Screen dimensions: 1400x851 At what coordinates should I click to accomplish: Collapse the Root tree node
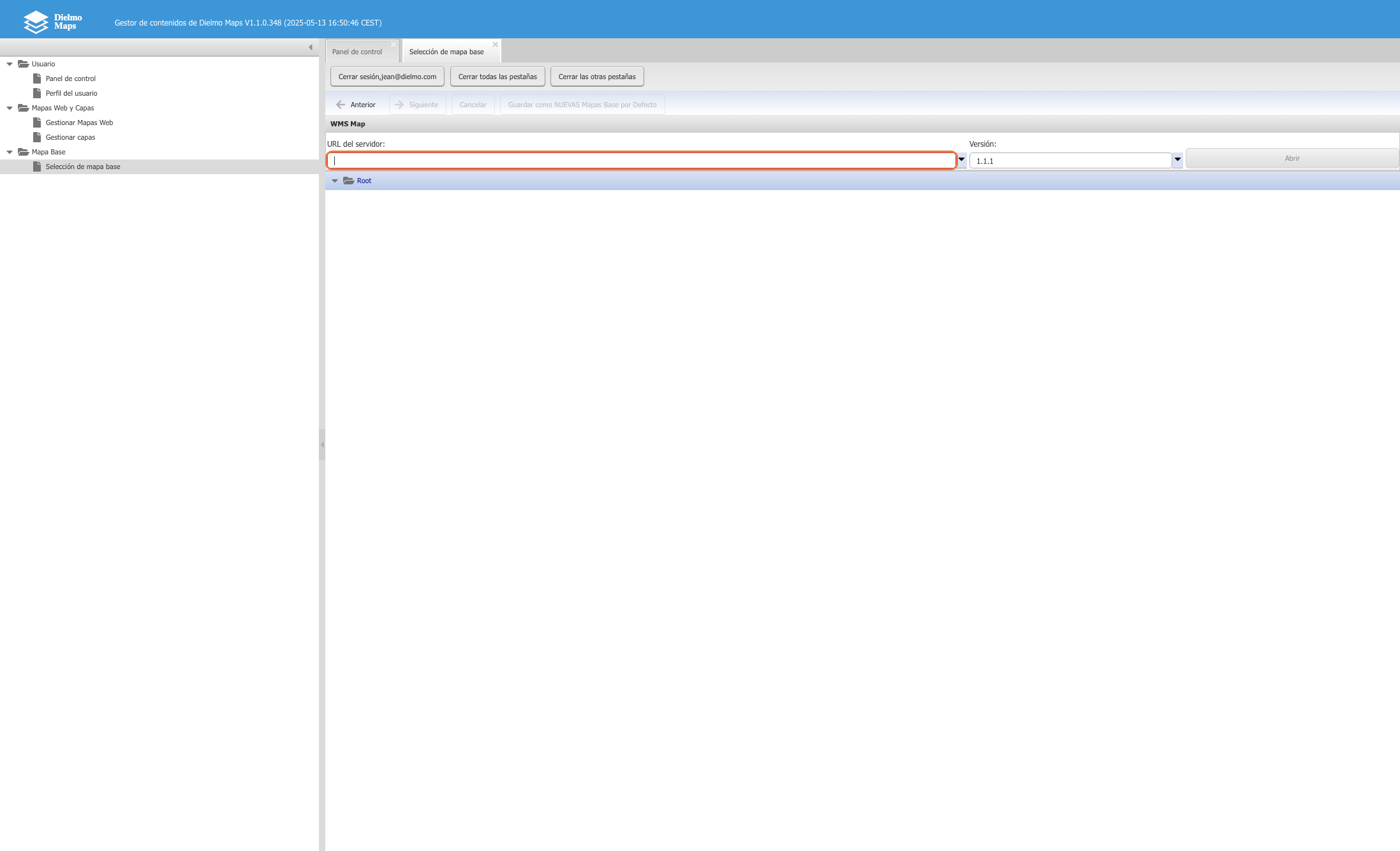point(335,181)
